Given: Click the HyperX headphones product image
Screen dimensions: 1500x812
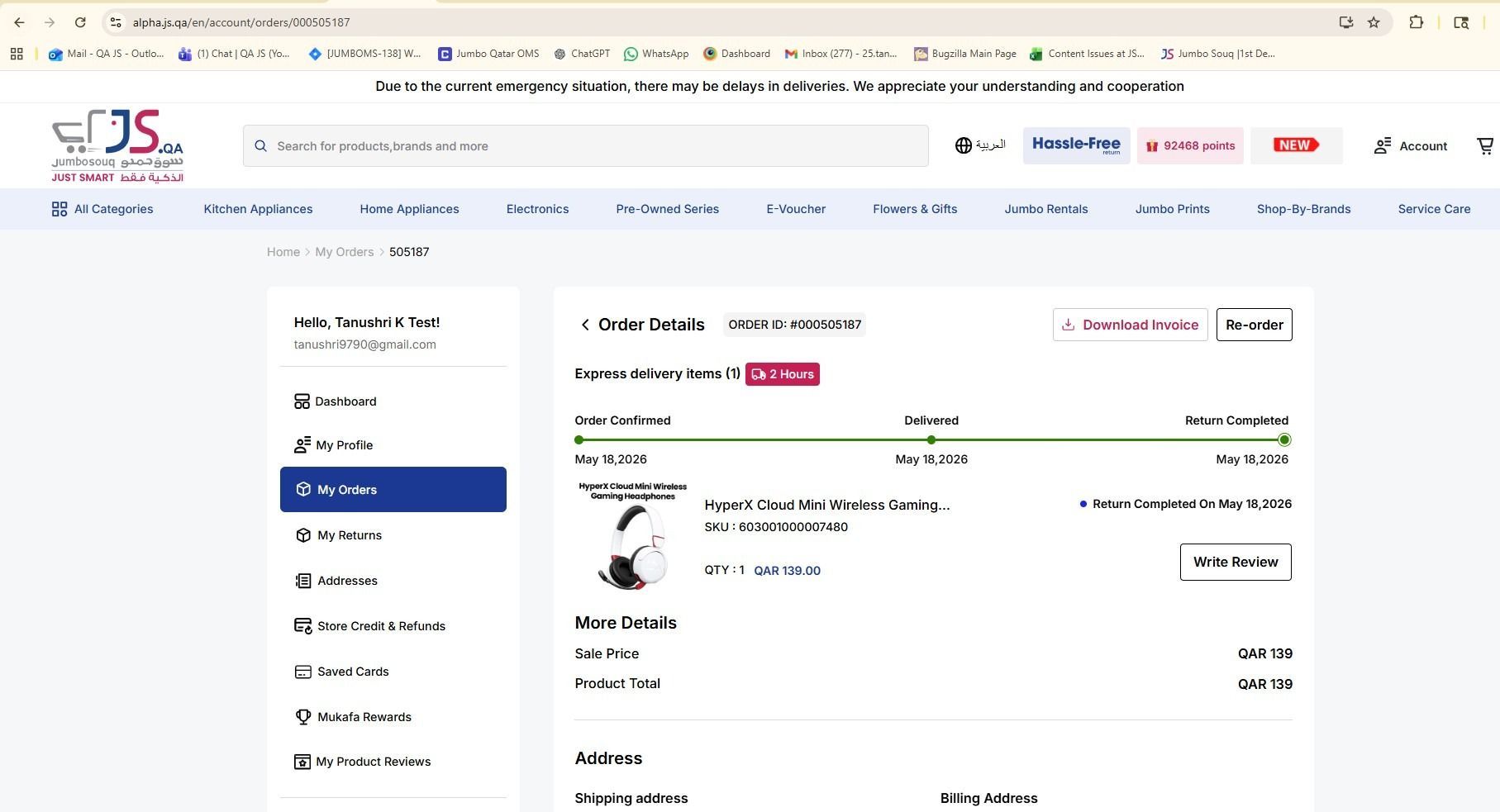Looking at the screenshot, I should point(633,536).
